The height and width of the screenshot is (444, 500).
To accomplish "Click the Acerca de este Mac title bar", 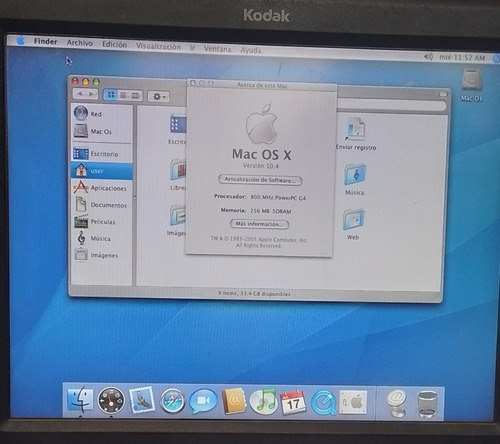I will tap(262, 85).
